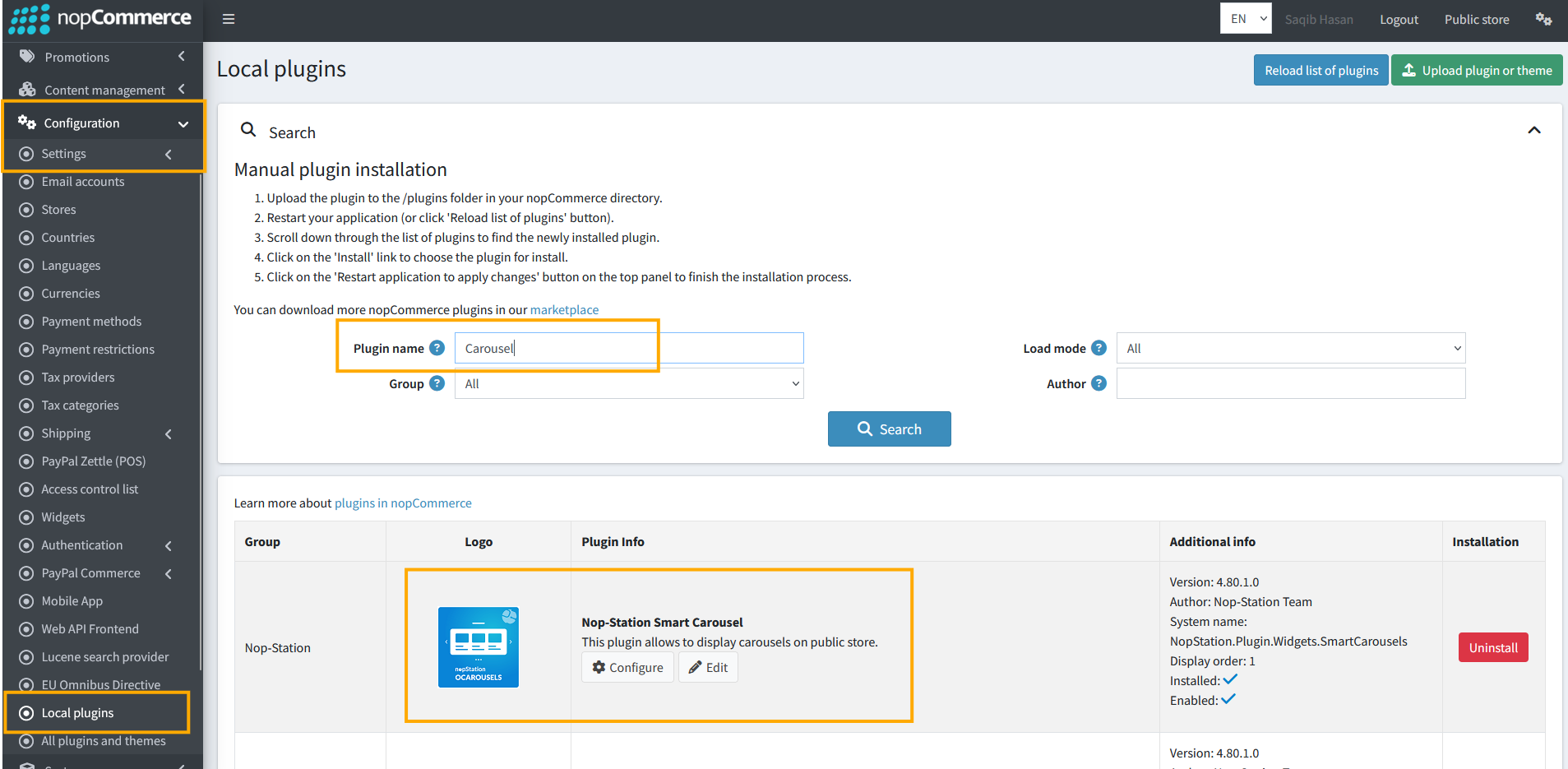Open the Group dropdown
Viewport: 1568px width, 769px height.
[x=629, y=383]
